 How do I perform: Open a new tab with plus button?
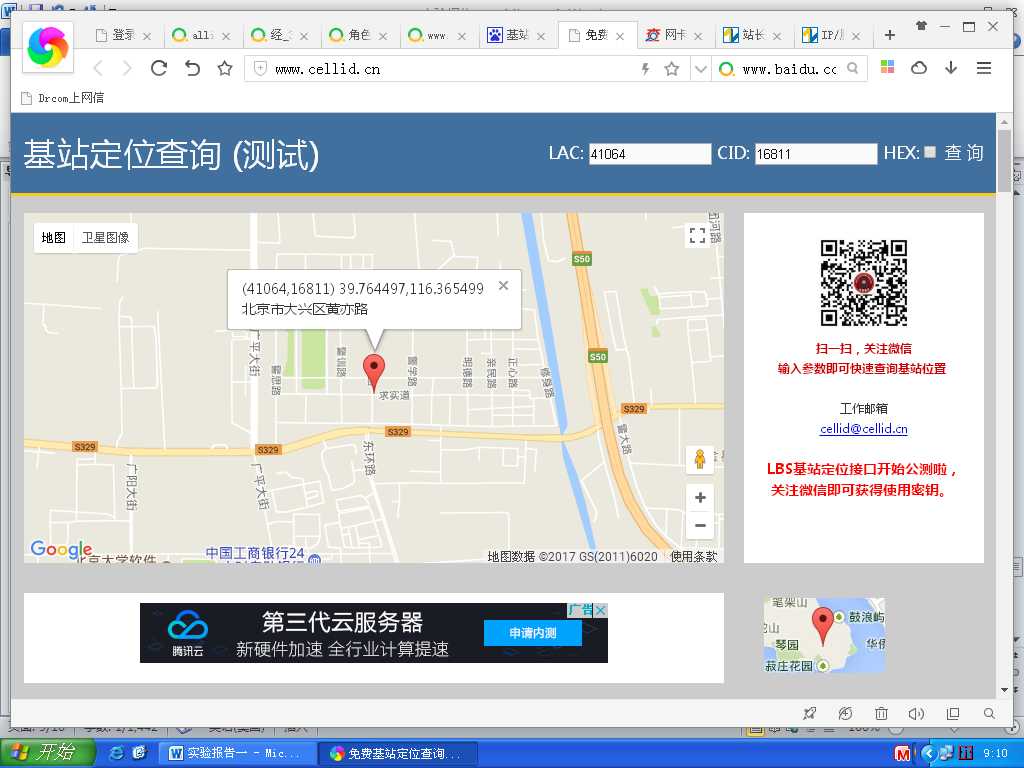[x=889, y=35]
